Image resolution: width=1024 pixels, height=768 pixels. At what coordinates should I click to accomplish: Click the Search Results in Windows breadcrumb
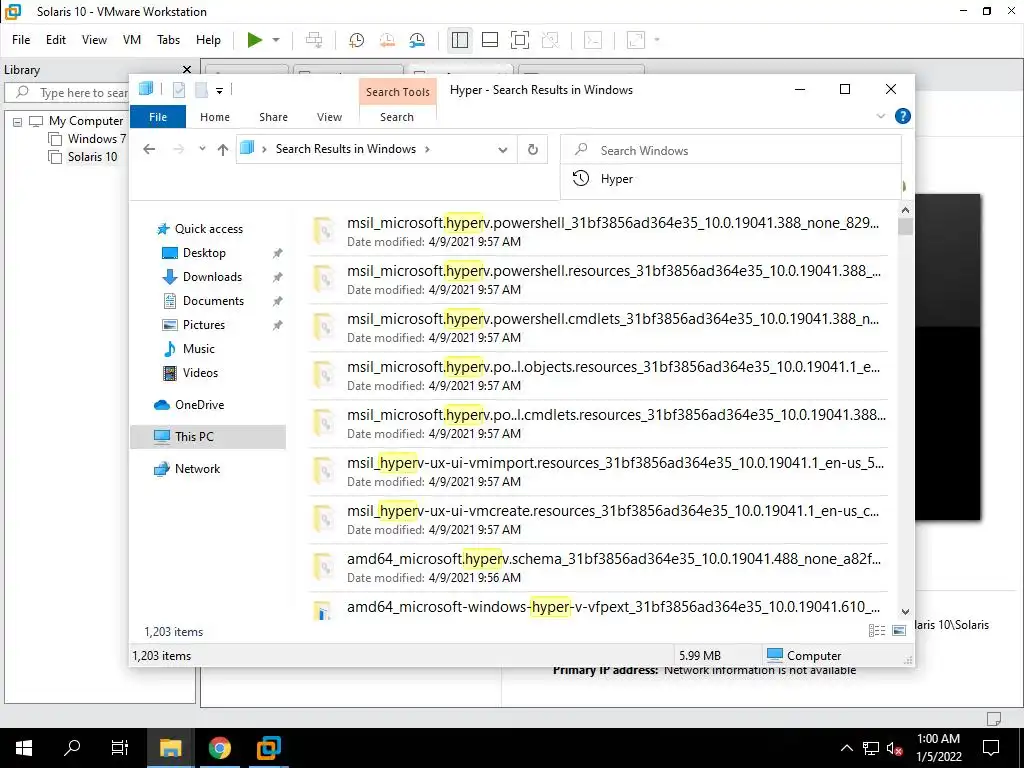click(x=345, y=149)
